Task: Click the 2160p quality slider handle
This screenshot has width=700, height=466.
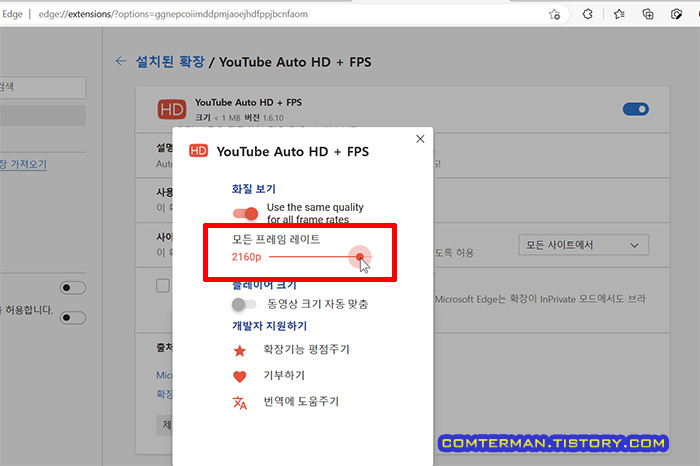Action: (x=360, y=257)
